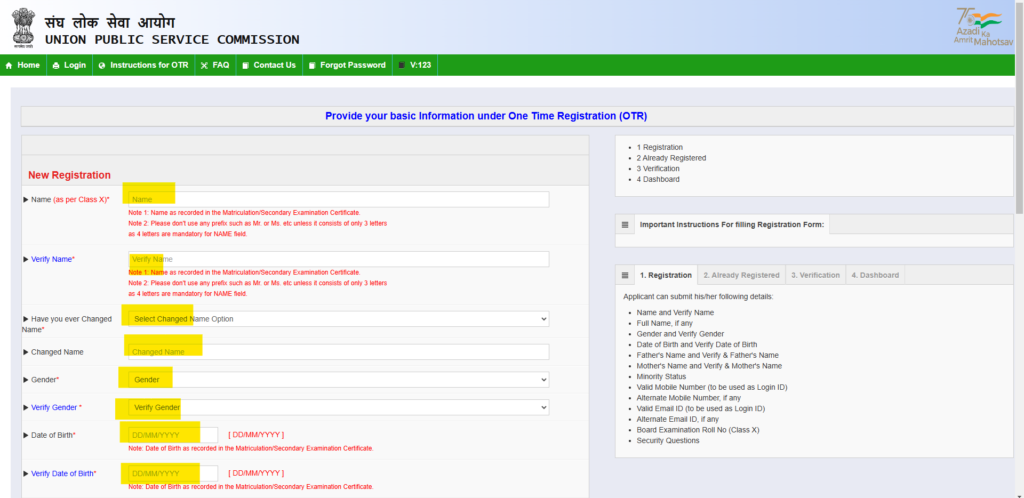
Task: Click the FAQ tools icon
Action: (x=204, y=65)
